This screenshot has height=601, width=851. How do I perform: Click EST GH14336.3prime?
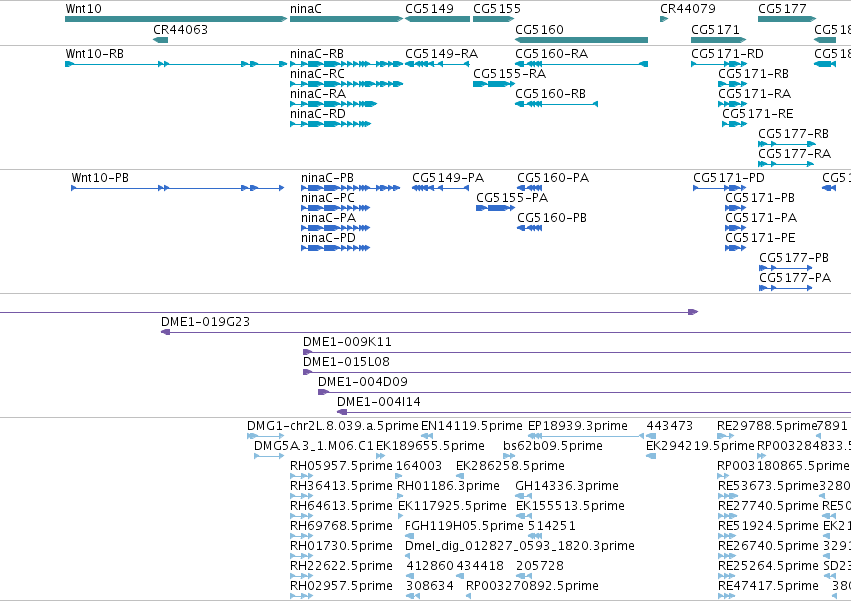point(523,496)
